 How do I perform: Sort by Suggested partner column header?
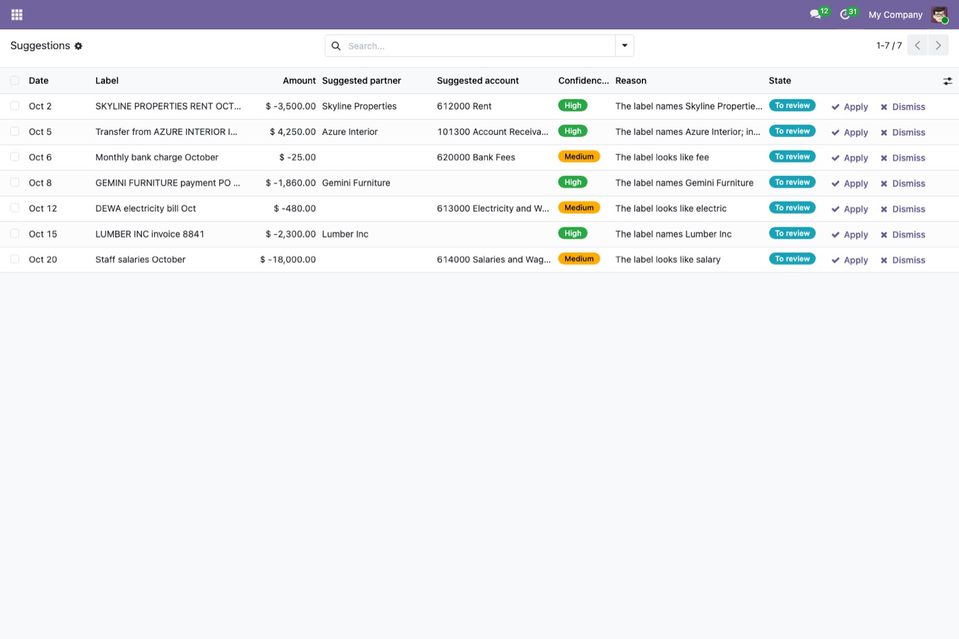(361, 81)
